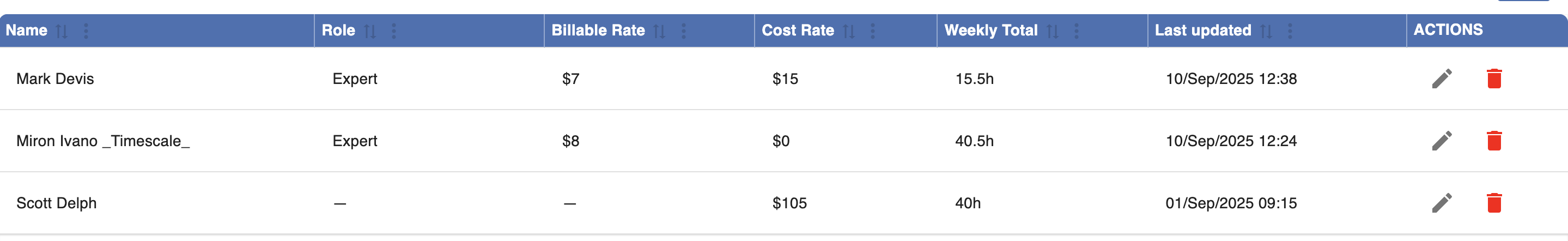Sort by Cost Rate arrows
Image resolution: width=1568 pixels, height=241 pixels.
point(848,31)
